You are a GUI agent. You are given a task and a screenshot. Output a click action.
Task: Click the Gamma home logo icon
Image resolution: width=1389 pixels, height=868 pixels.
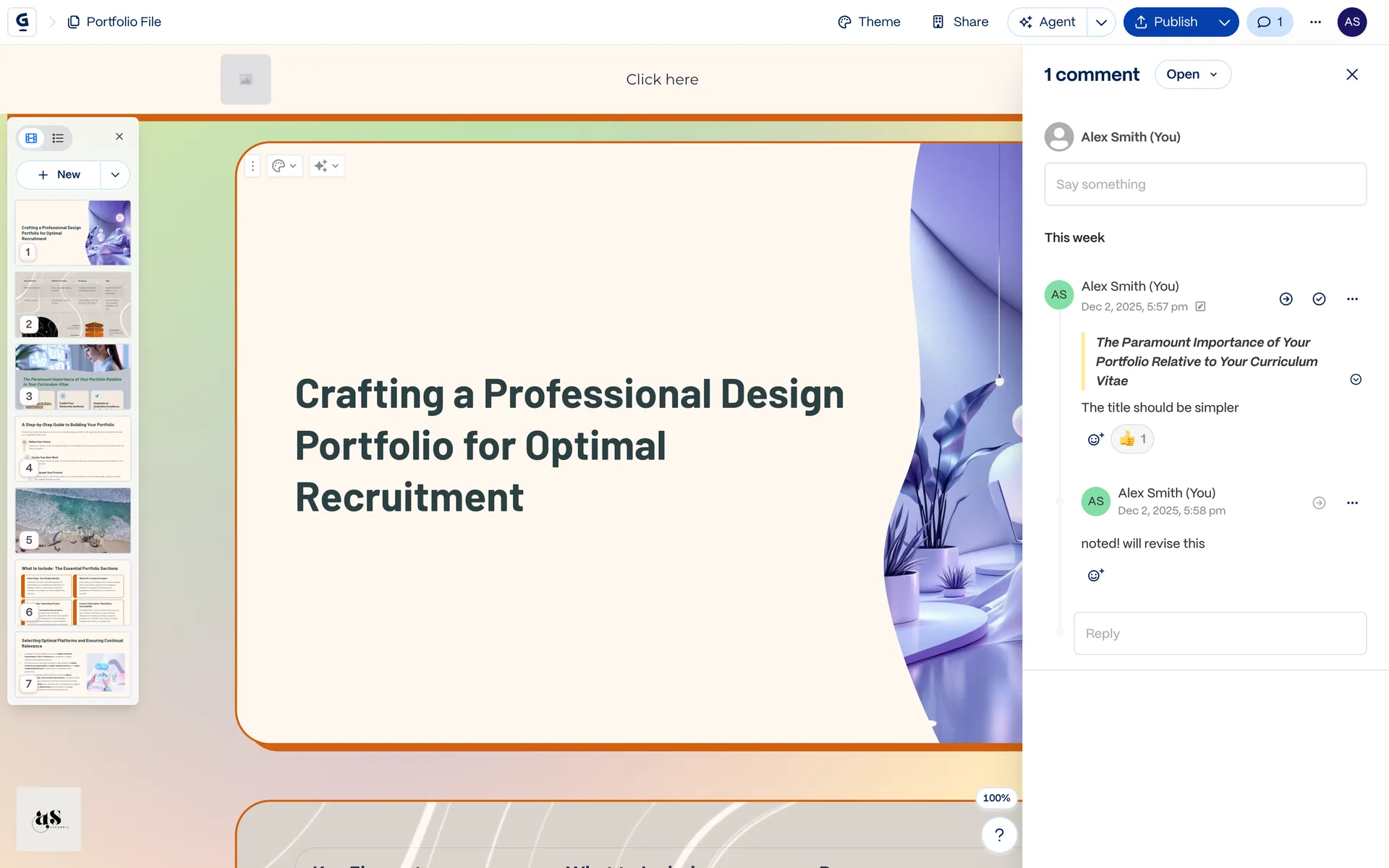point(22,22)
